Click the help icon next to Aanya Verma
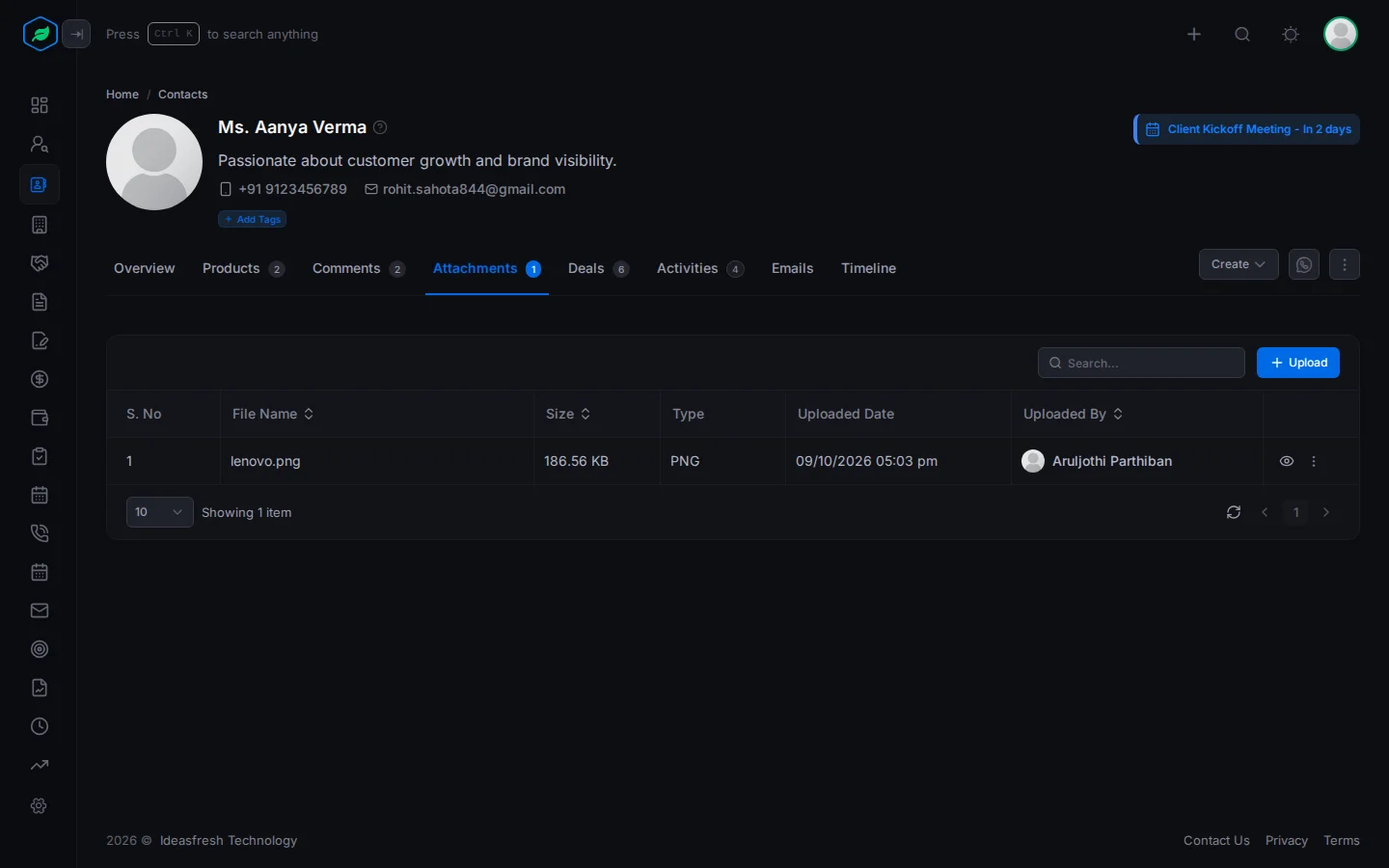This screenshot has width=1389, height=868. tap(380, 127)
